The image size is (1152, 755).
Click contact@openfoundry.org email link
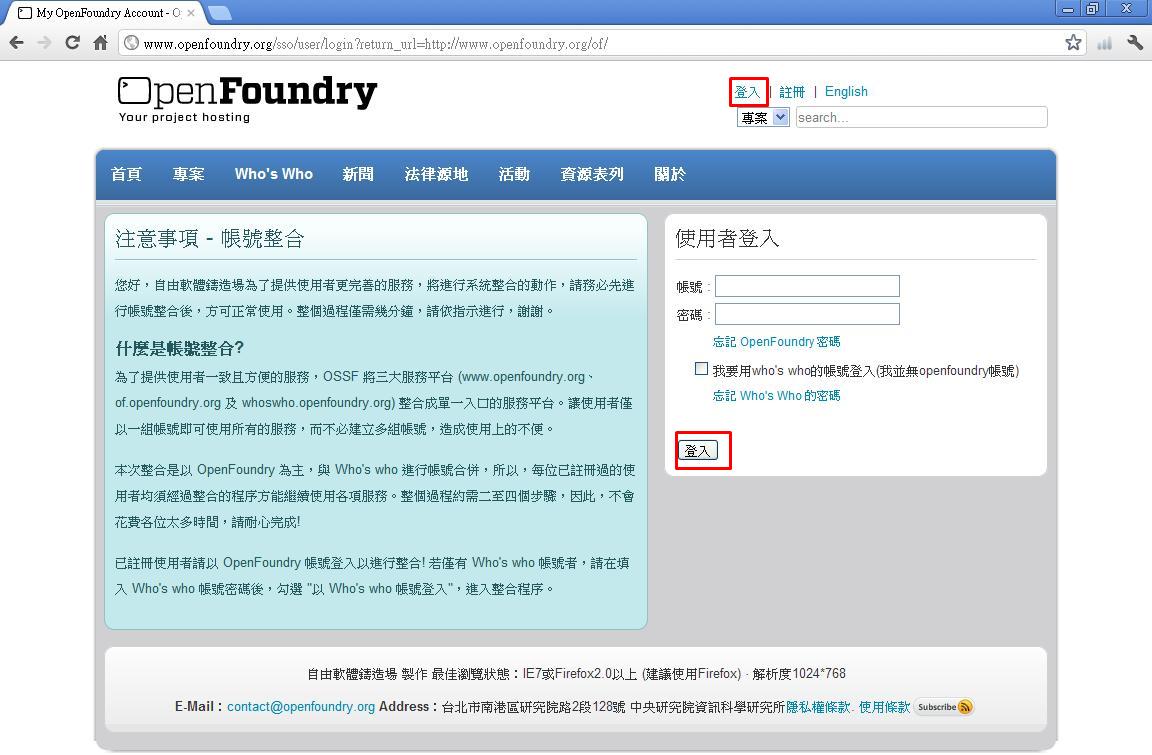300,707
